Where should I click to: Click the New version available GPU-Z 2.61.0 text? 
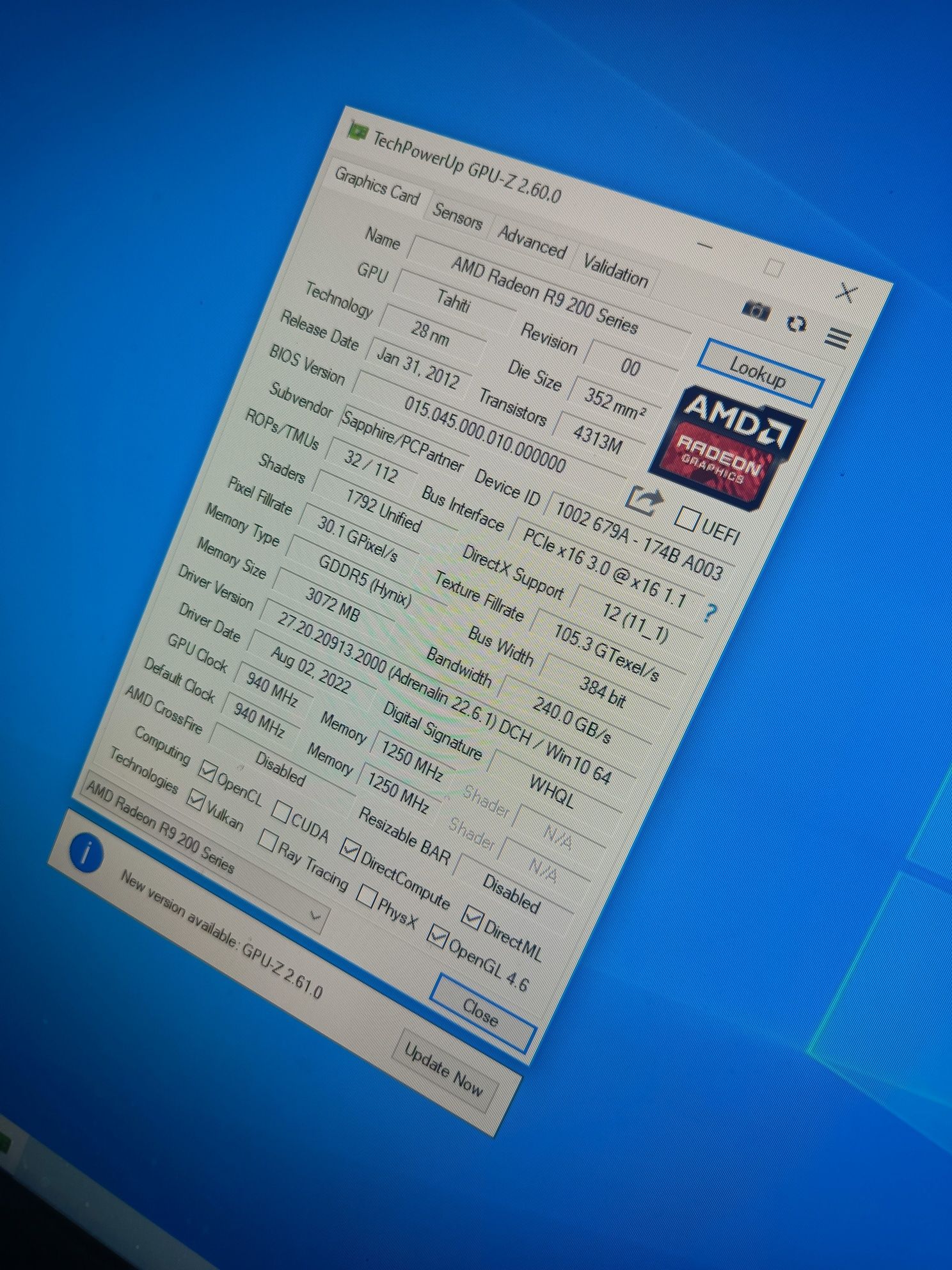tap(221, 935)
